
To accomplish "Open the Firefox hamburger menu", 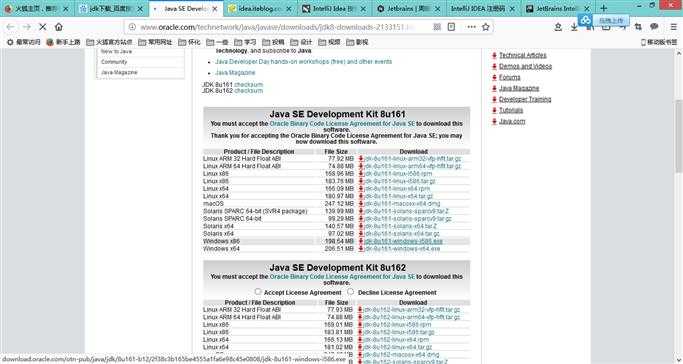I will [x=673, y=27].
